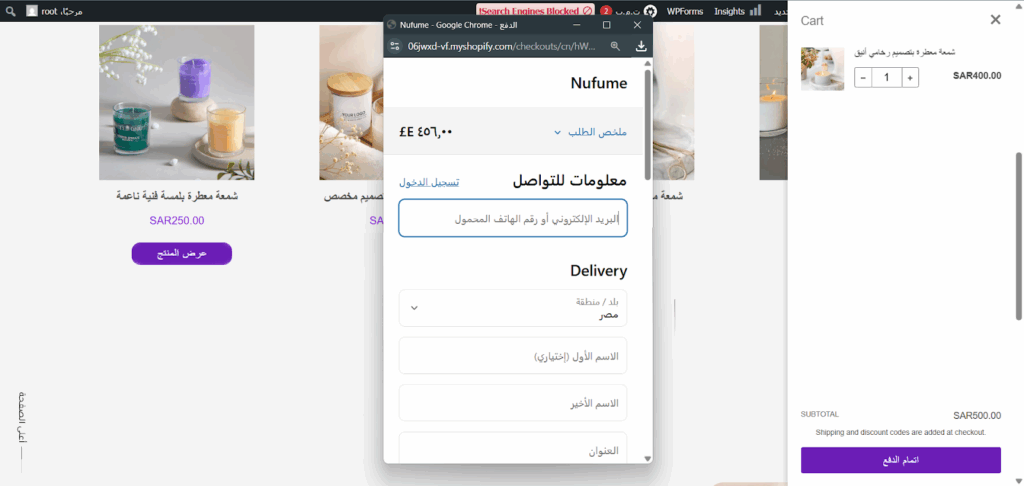Click the Search Engines Blocked notice
Viewport: 1024px width, 486px height.
click(536, 10)
